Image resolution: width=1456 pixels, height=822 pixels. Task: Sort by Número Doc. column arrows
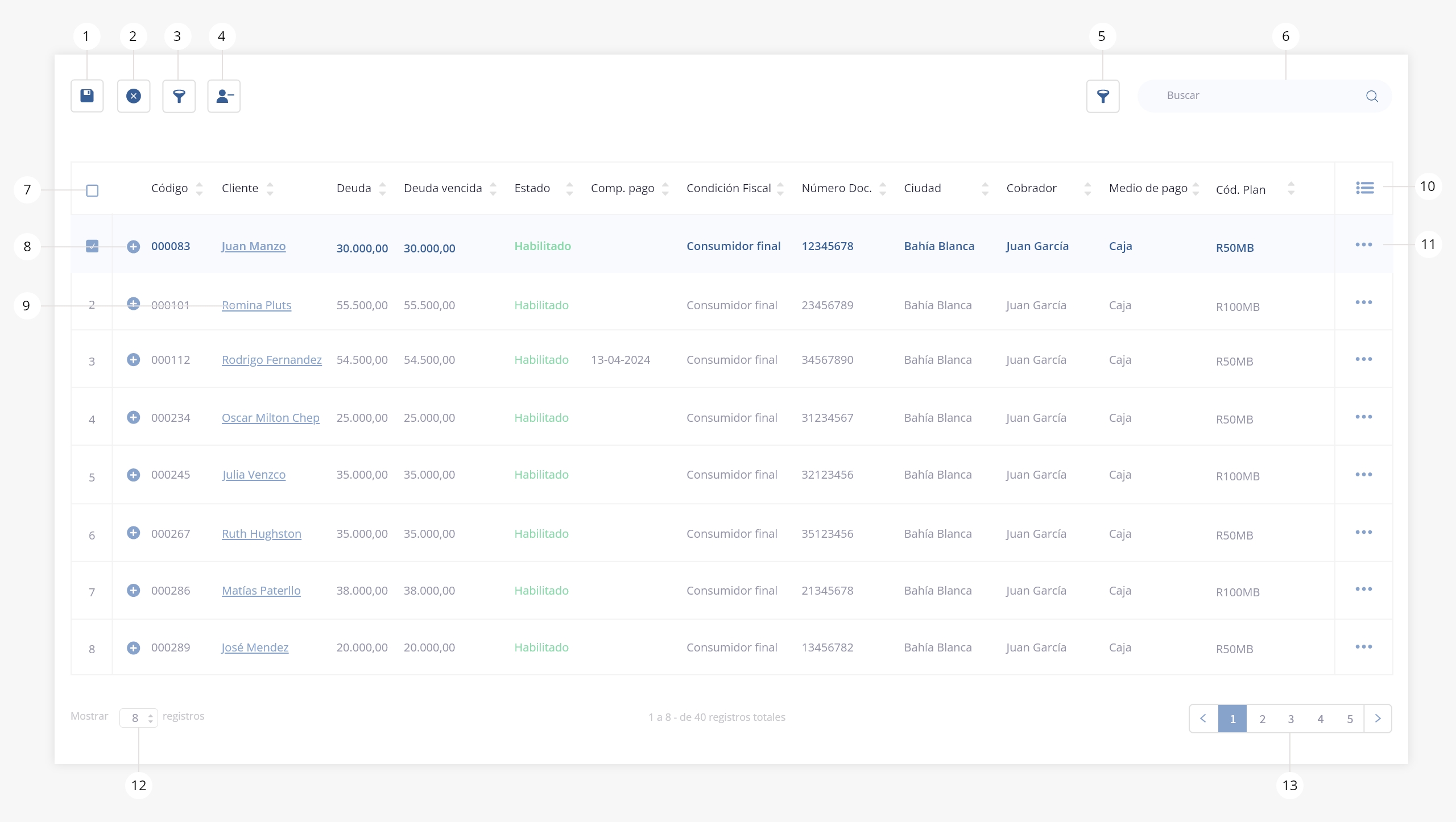click(x=883, y=189)
